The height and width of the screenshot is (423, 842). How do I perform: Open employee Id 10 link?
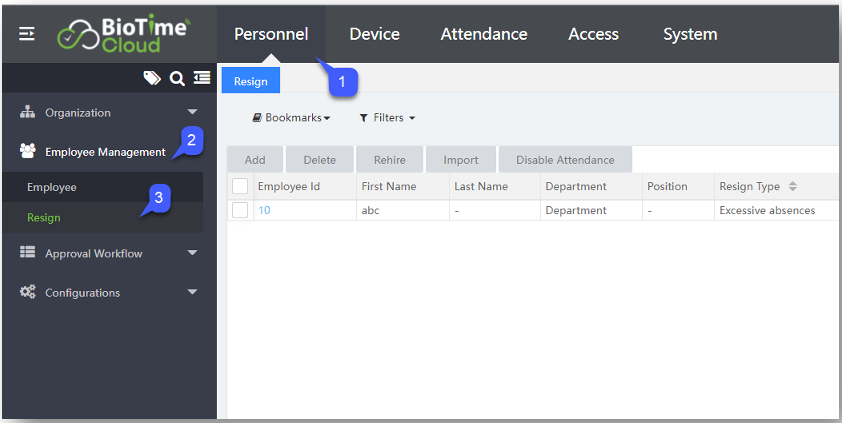click(264, 210)
